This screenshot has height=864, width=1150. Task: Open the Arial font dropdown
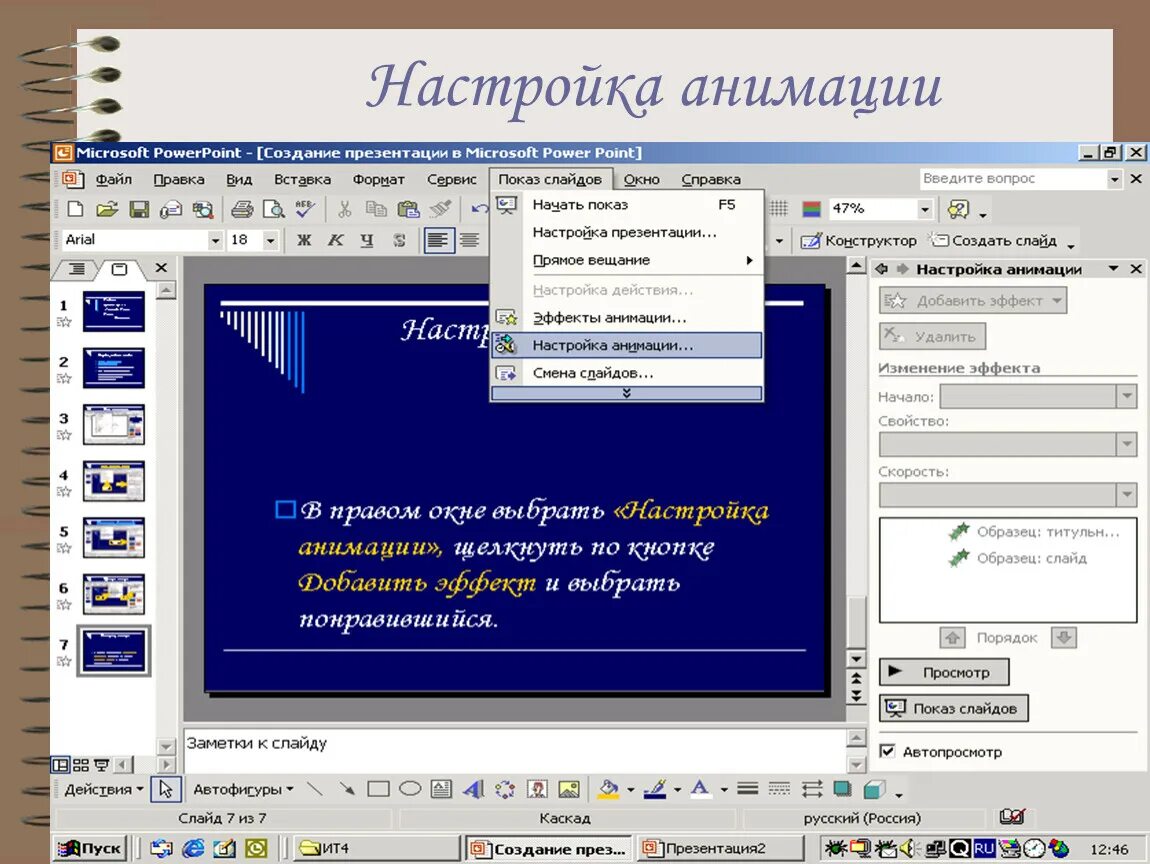[215, 240]
